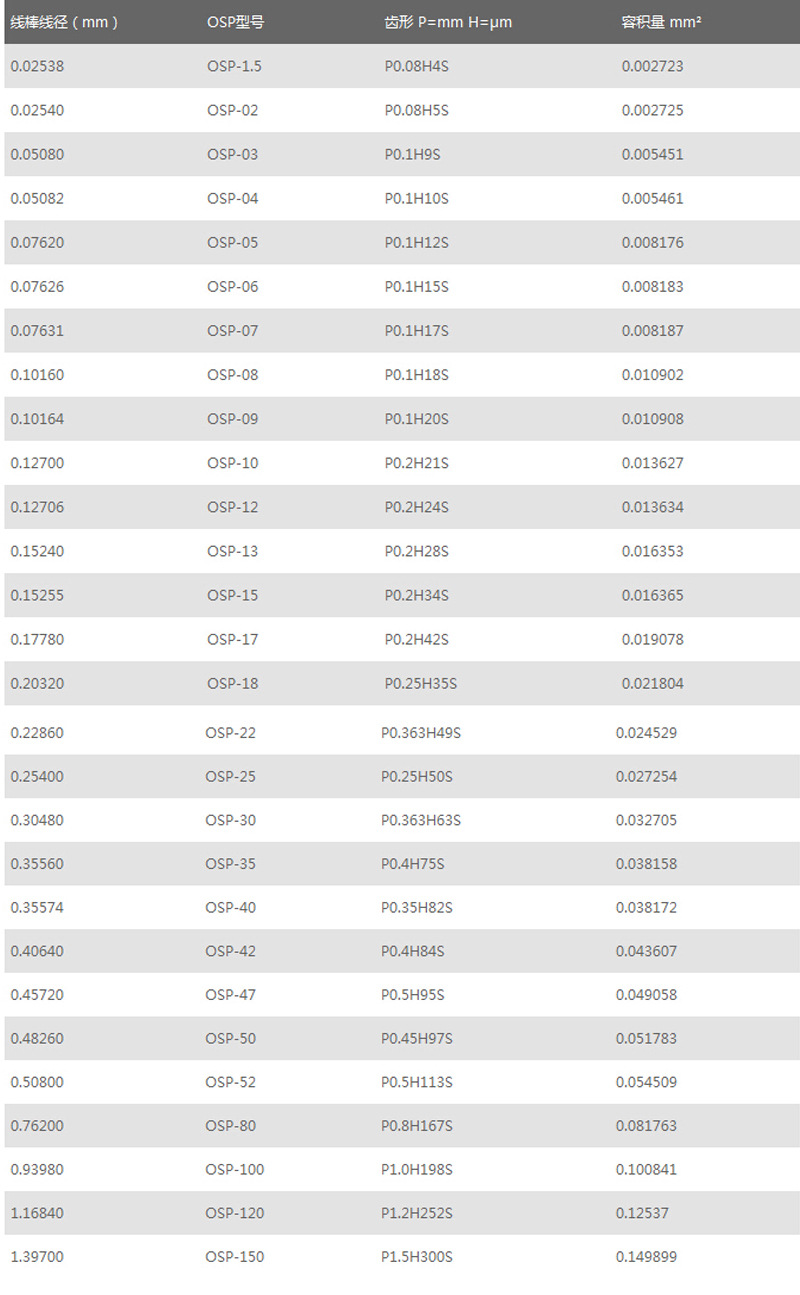Viewport: 800px width, 1295px height.
Task: Click the P0.363H49S tooth profile cell
Action: 421,733
